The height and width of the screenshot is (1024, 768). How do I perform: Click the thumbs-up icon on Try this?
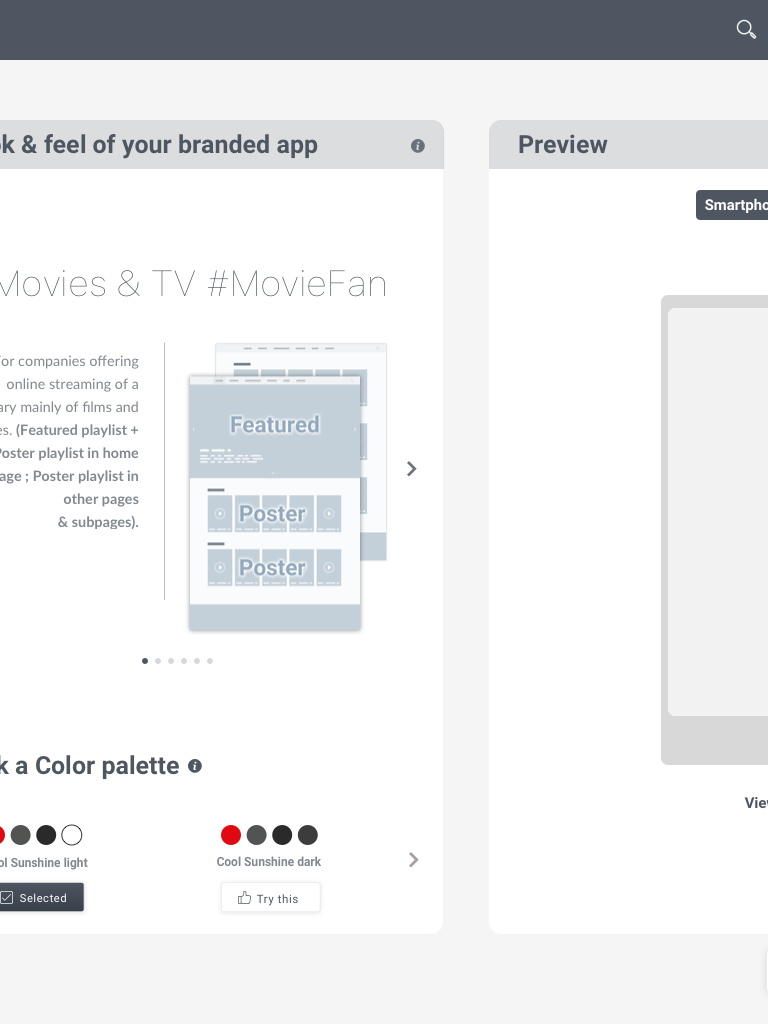point(244,898)
